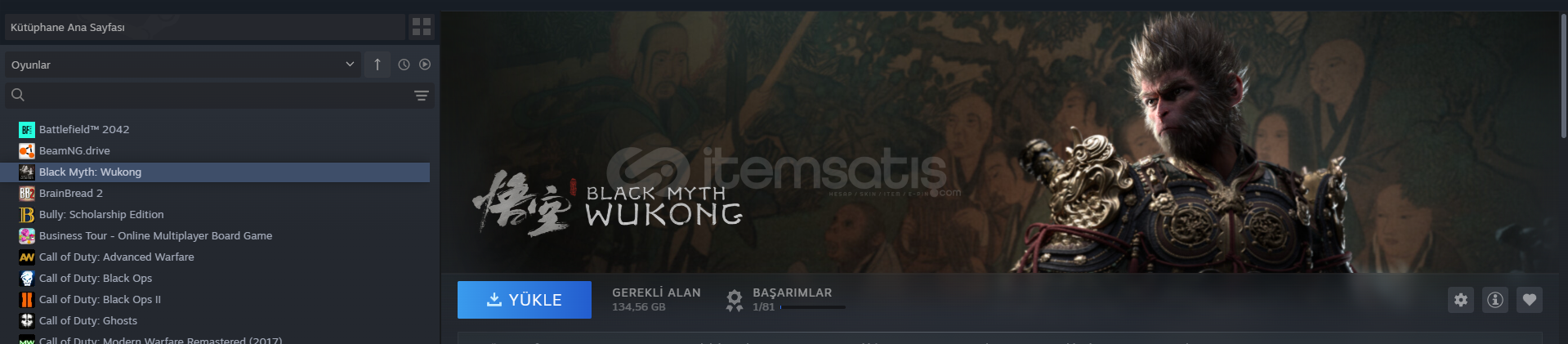Click the achievements progress bar

813,307
